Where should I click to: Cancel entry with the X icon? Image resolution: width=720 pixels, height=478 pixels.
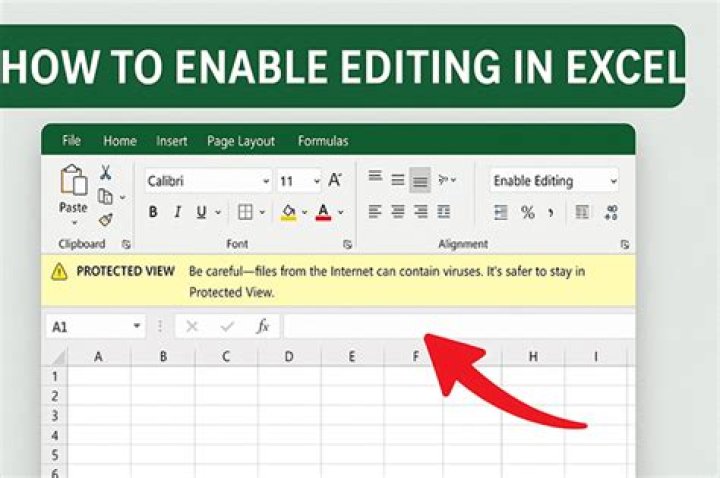tap(192, 326)
